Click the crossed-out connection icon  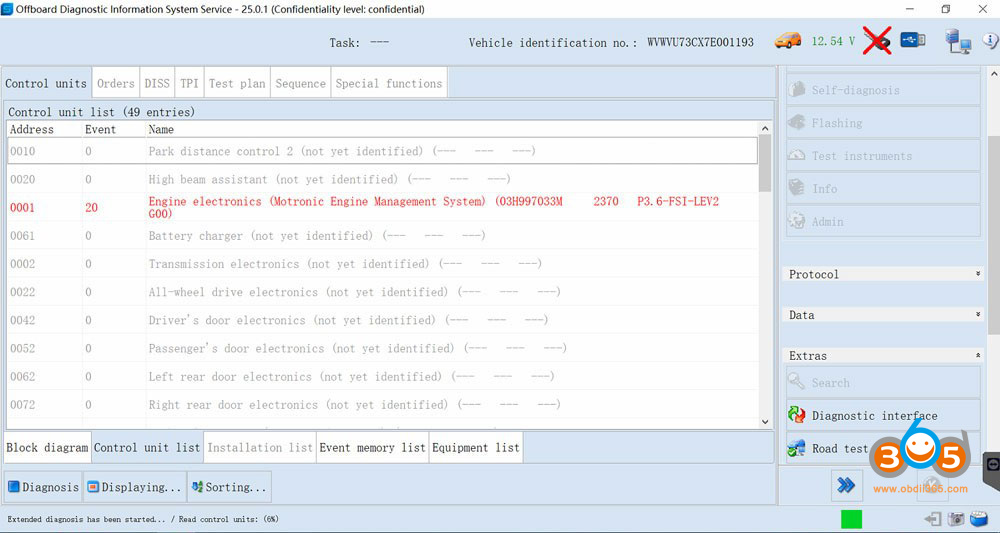[877, 41]
